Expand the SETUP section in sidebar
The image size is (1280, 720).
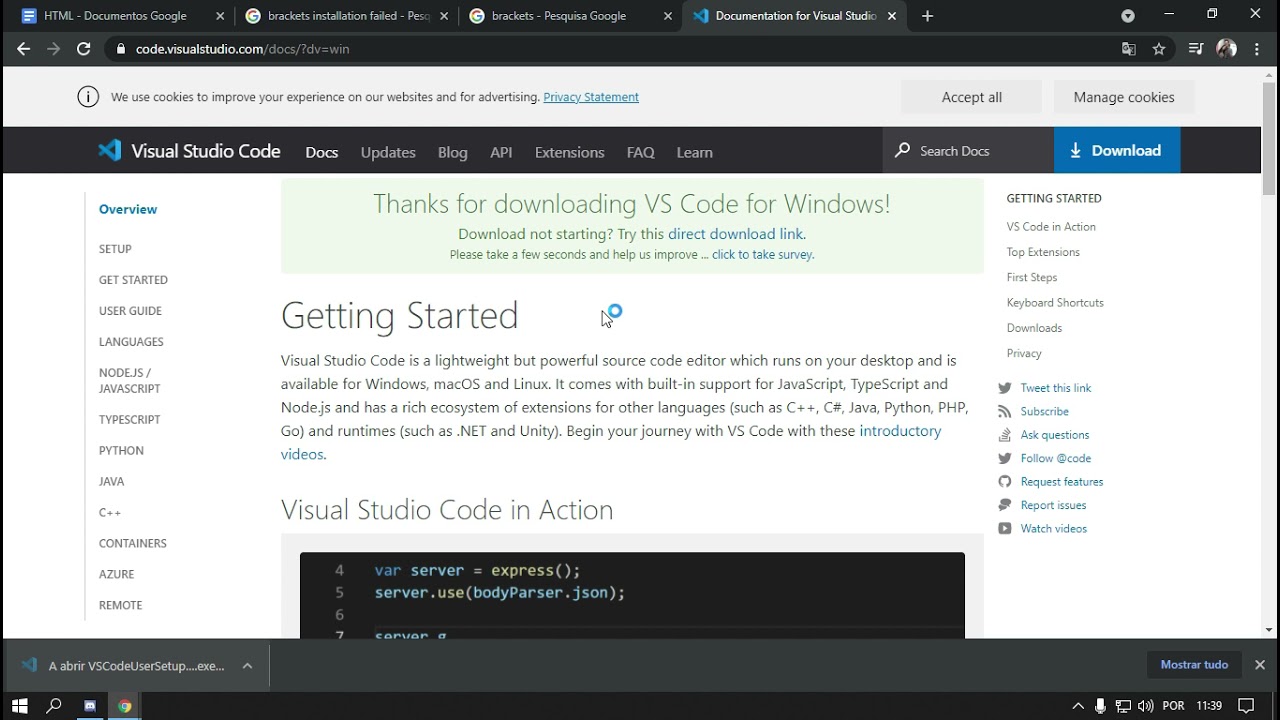(x=115, y=249)
